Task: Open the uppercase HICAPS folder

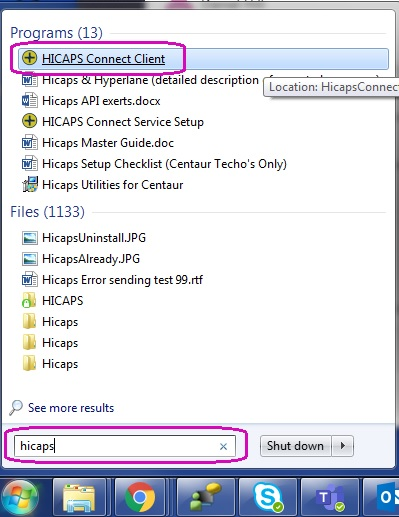Action: tap(63, 301)
